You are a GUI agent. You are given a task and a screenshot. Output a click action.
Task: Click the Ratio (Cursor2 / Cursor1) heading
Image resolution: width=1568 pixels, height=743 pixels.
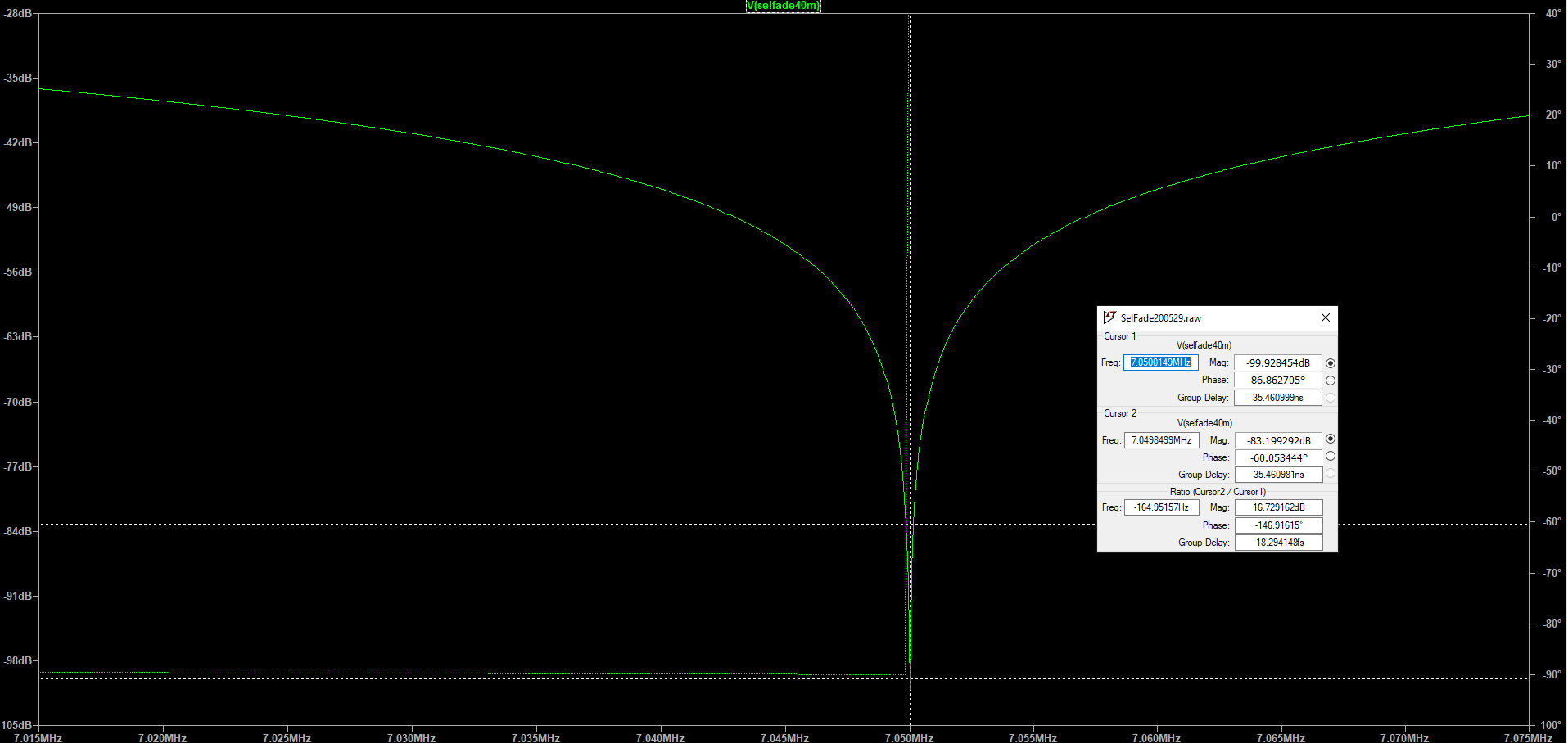(x=1218, y=492)
